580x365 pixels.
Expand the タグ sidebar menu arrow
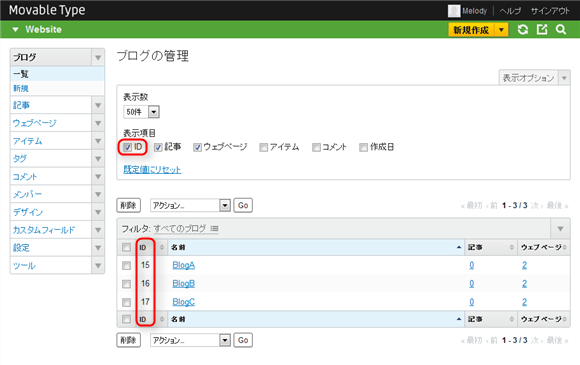point(98,159)
